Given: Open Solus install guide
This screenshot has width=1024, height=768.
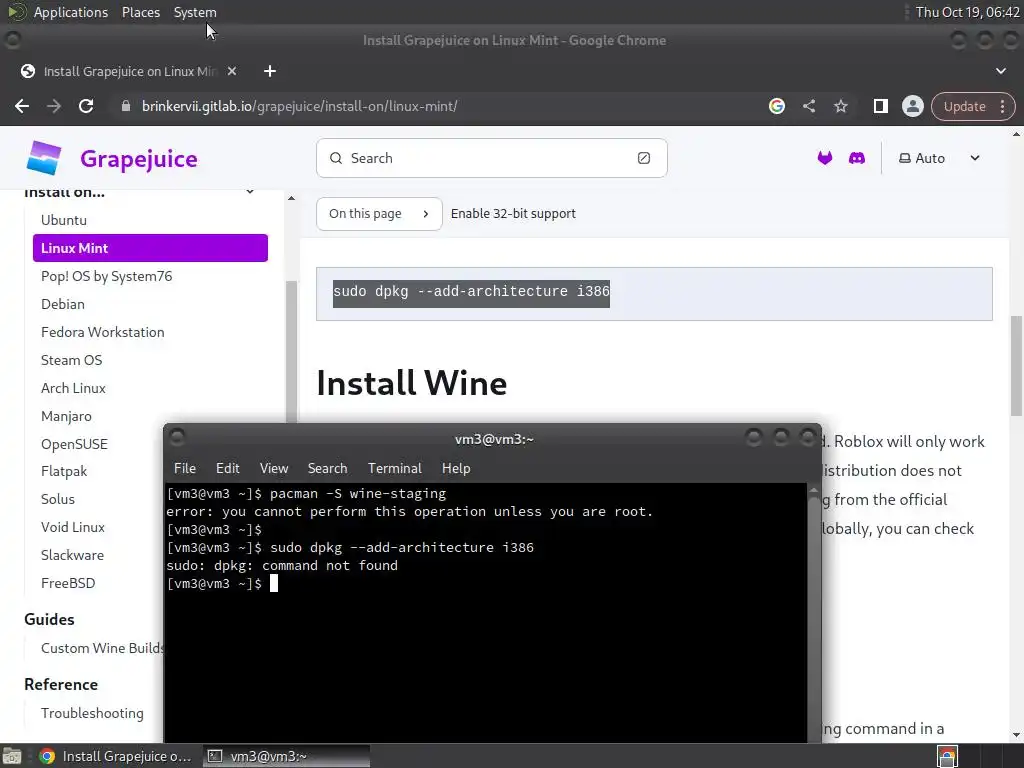Looking at the screenshot, I should coord(57,500).
